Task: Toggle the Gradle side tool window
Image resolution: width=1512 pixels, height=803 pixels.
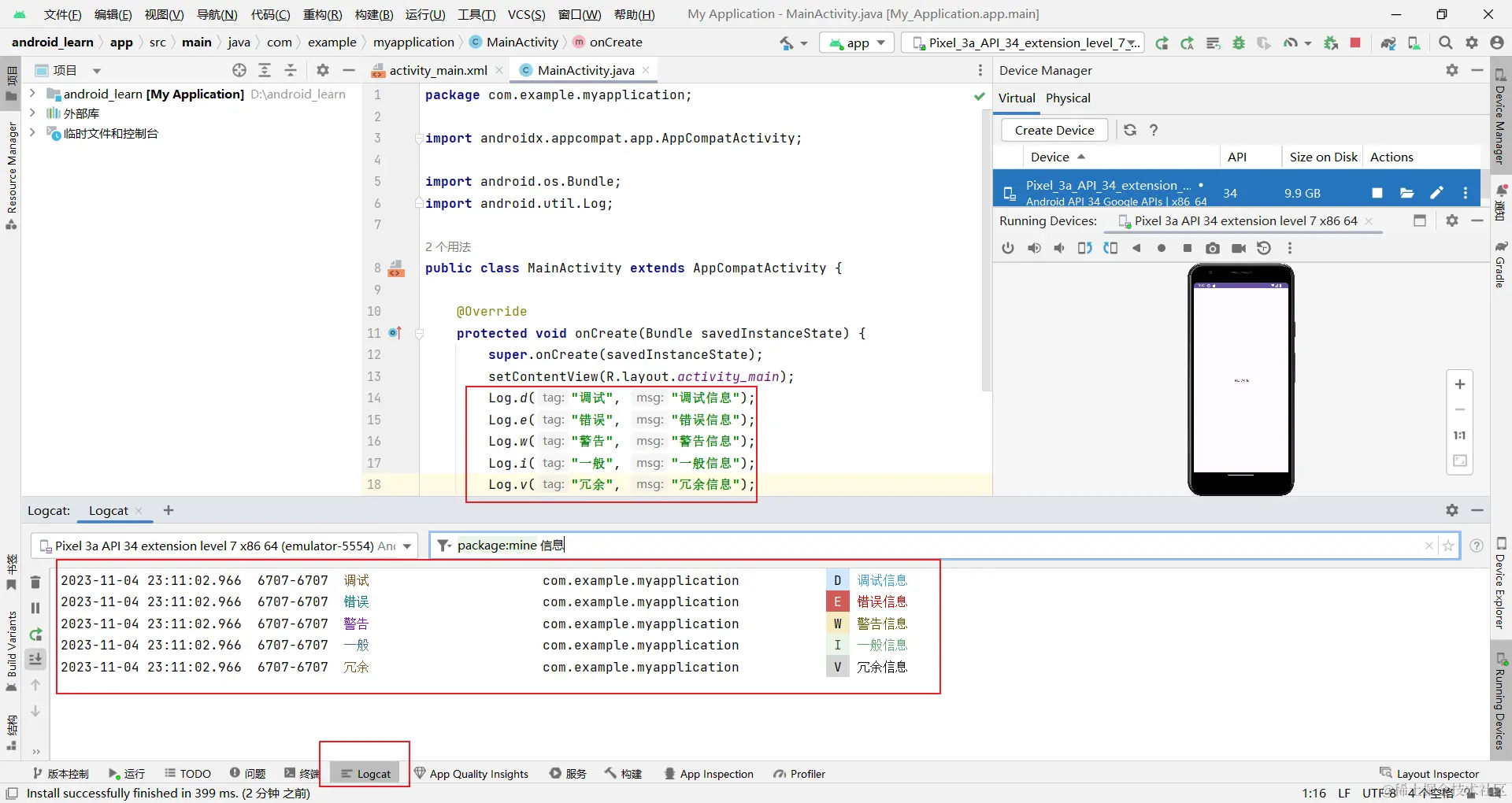Action: 1501,265
